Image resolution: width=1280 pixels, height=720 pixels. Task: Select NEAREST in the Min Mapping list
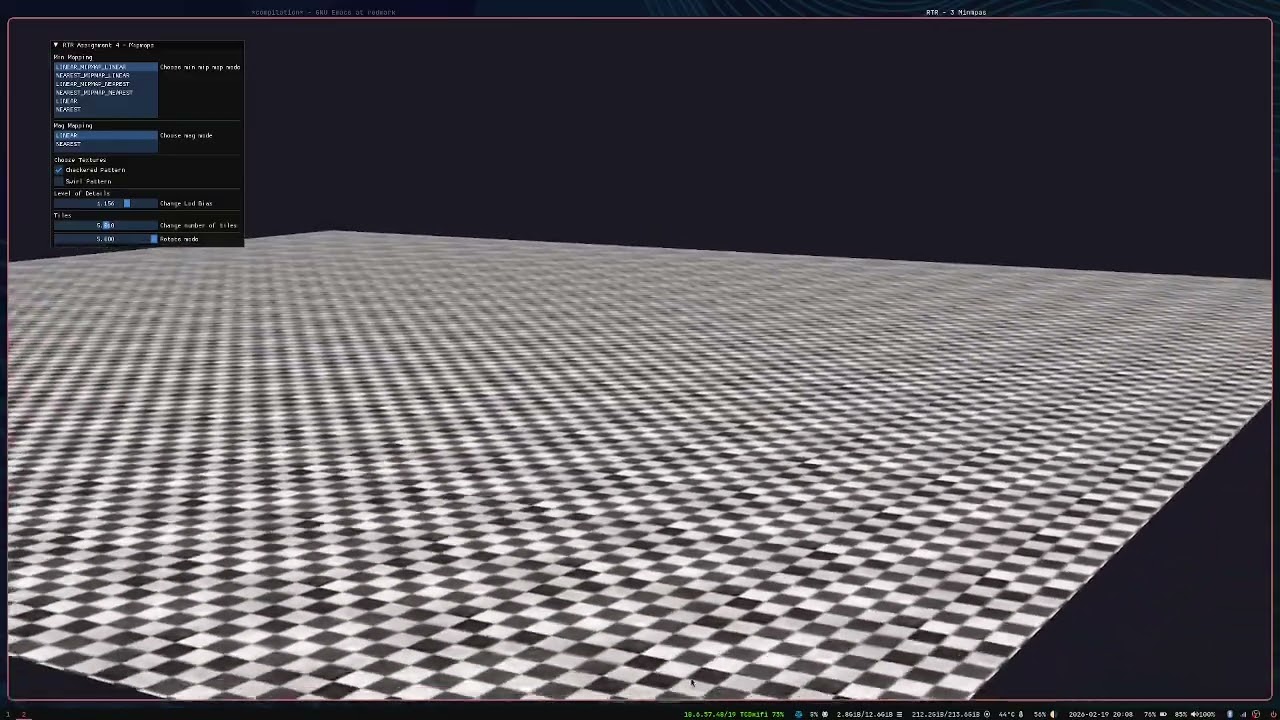click(106, 109)
